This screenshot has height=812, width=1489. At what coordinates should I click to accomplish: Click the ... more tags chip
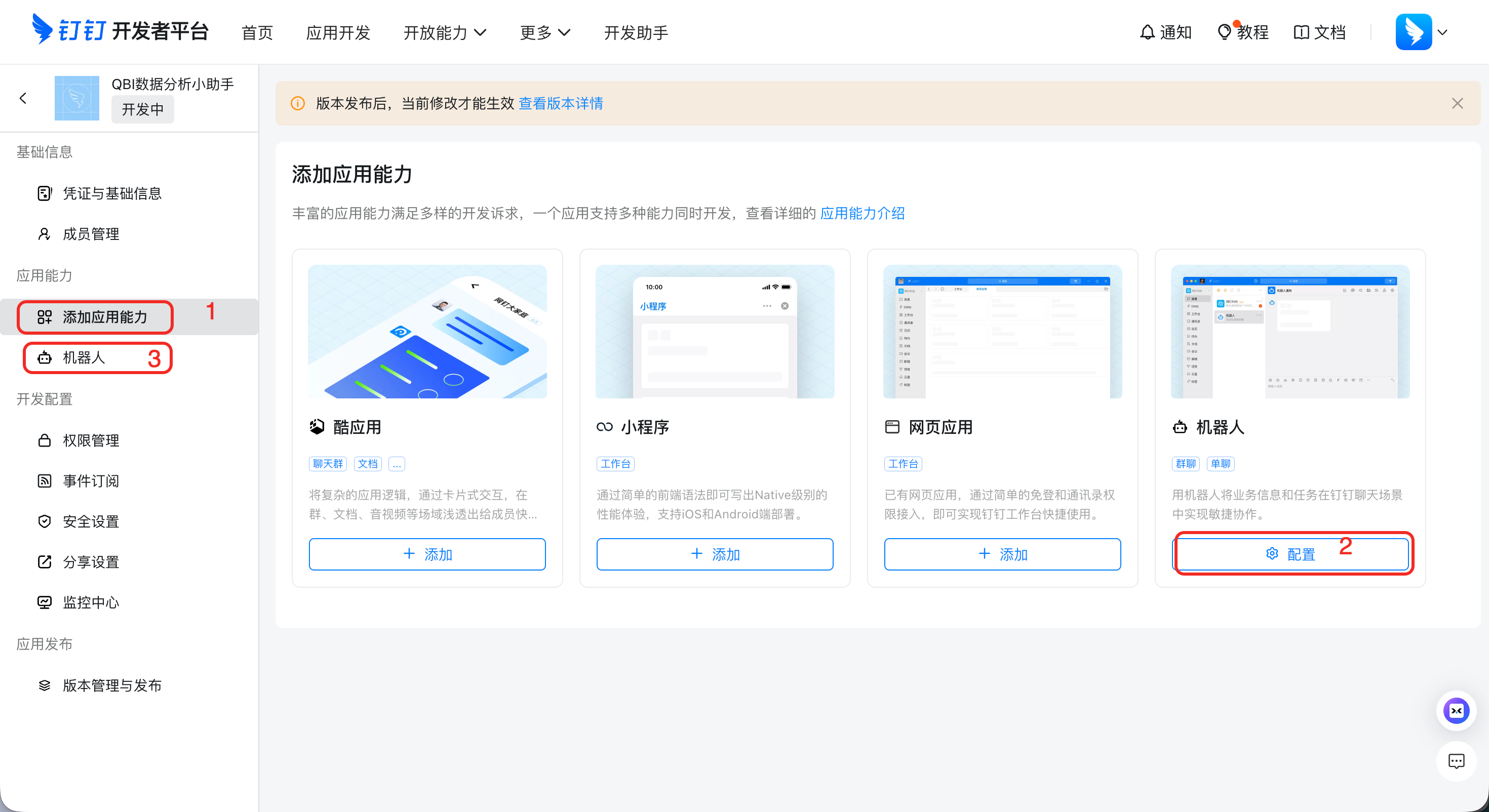coord(397,464)
